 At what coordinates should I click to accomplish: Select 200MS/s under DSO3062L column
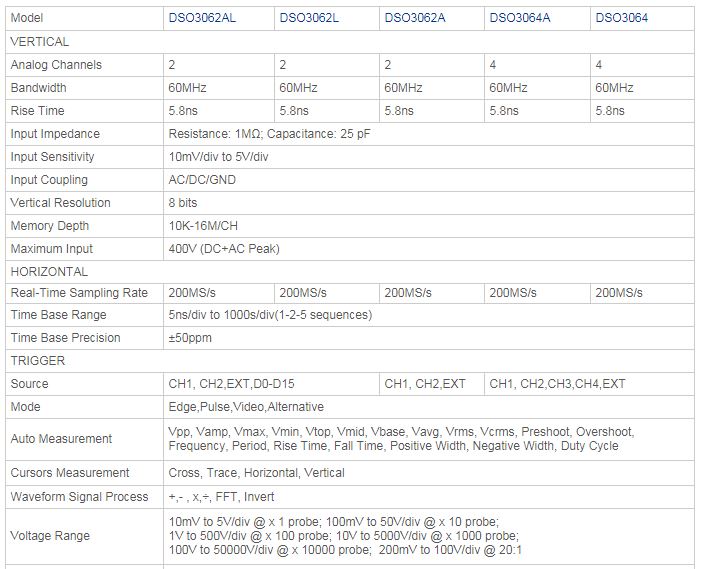[303, 293]
